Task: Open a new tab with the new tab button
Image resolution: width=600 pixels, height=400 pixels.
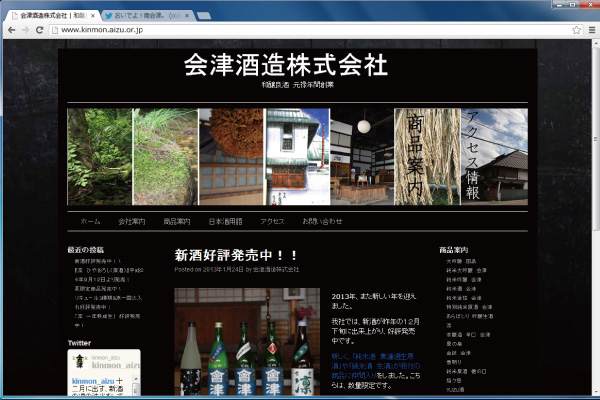Action: coord(204,16)
